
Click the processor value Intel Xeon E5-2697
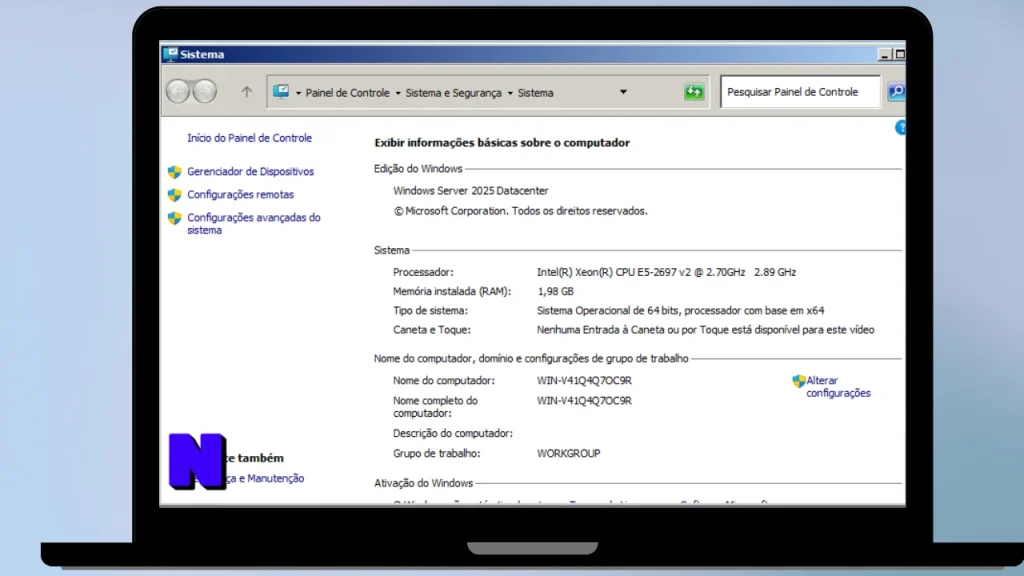click(x=666, y=272)
